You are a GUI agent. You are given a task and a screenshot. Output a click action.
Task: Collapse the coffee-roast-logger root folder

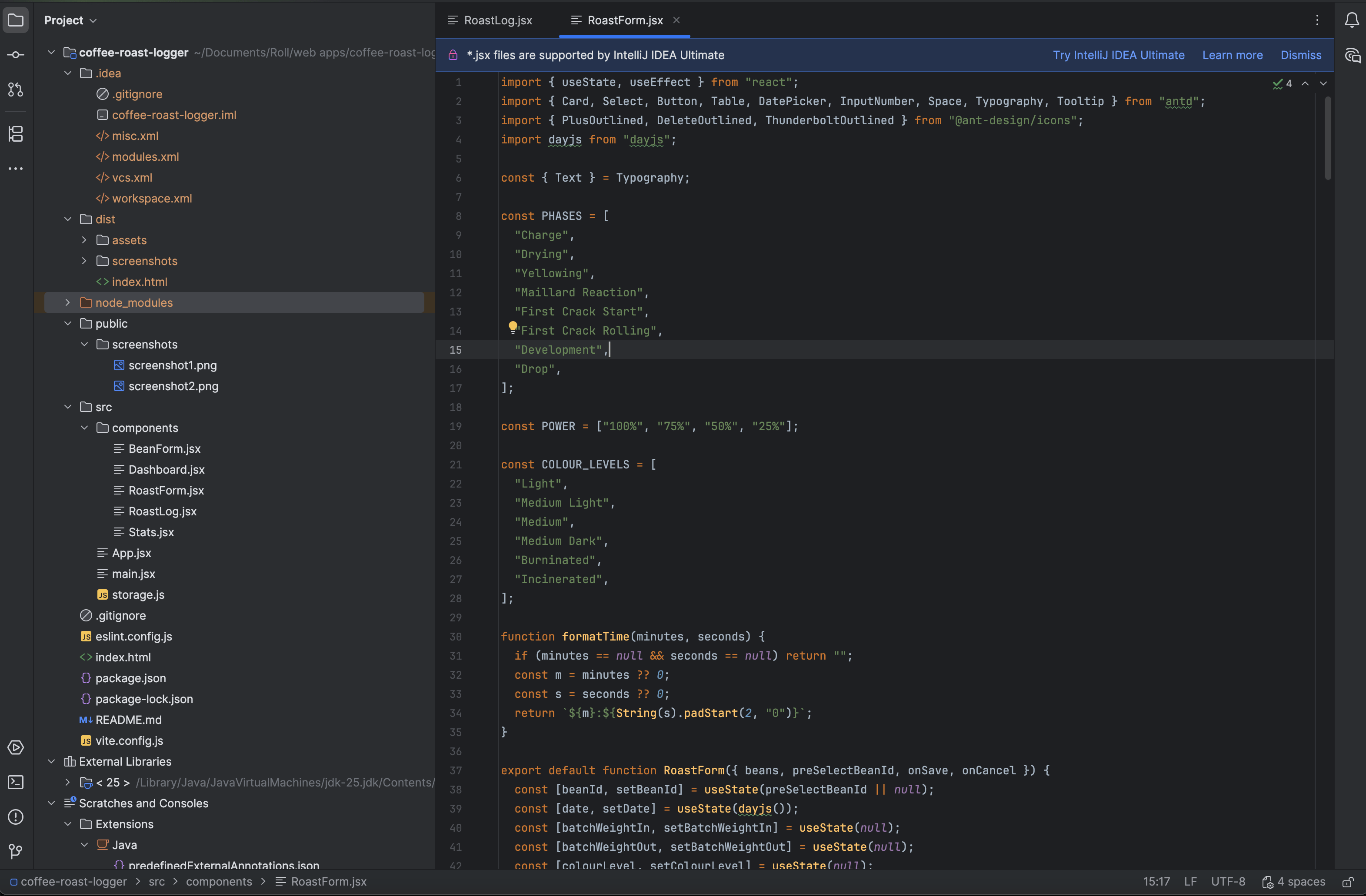51,53
